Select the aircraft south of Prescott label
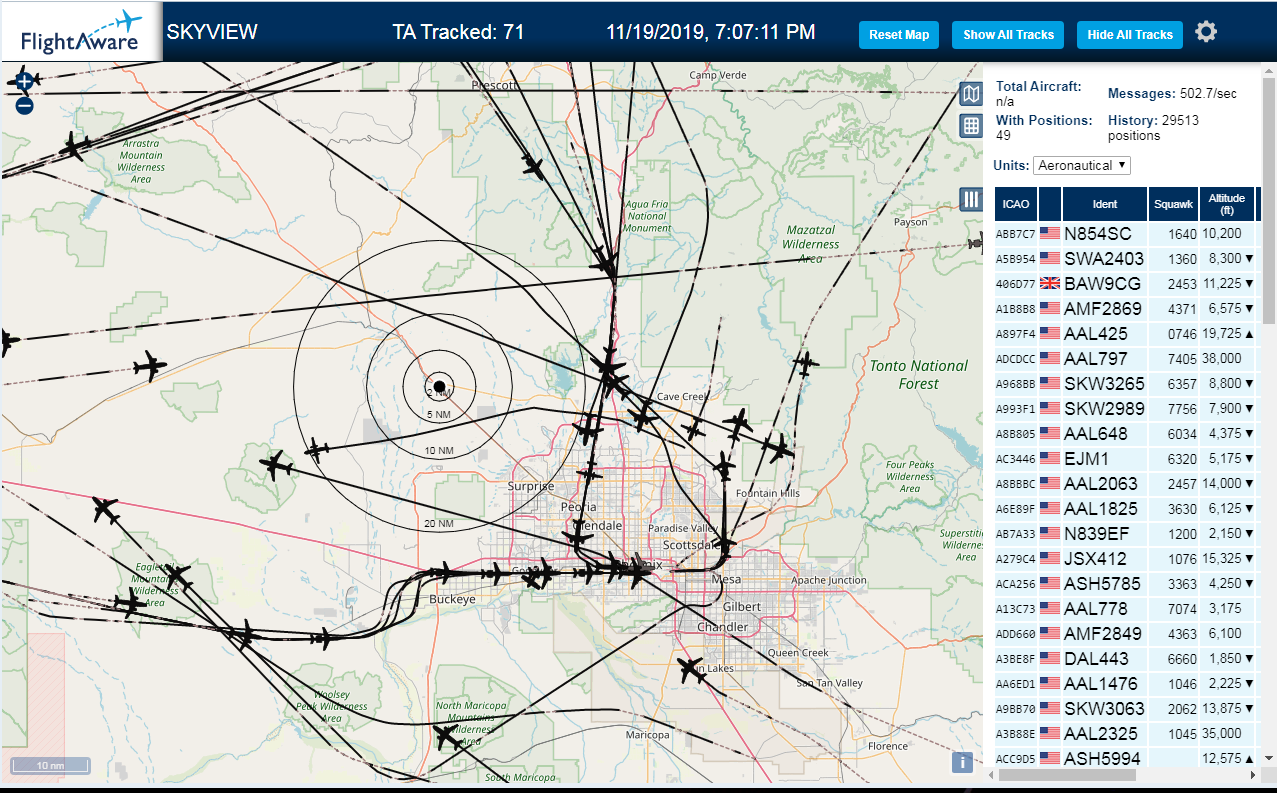Viewport: 1277px width, 793px height. (532, 166)
